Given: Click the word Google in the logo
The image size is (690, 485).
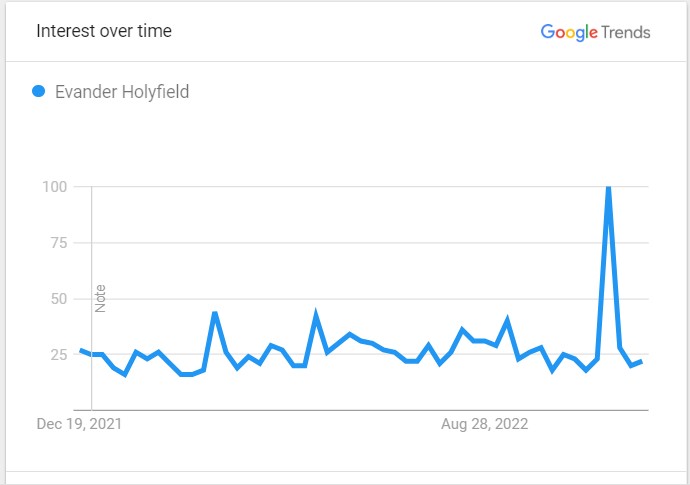Looking at the screenshot, I should coord(569,32).
